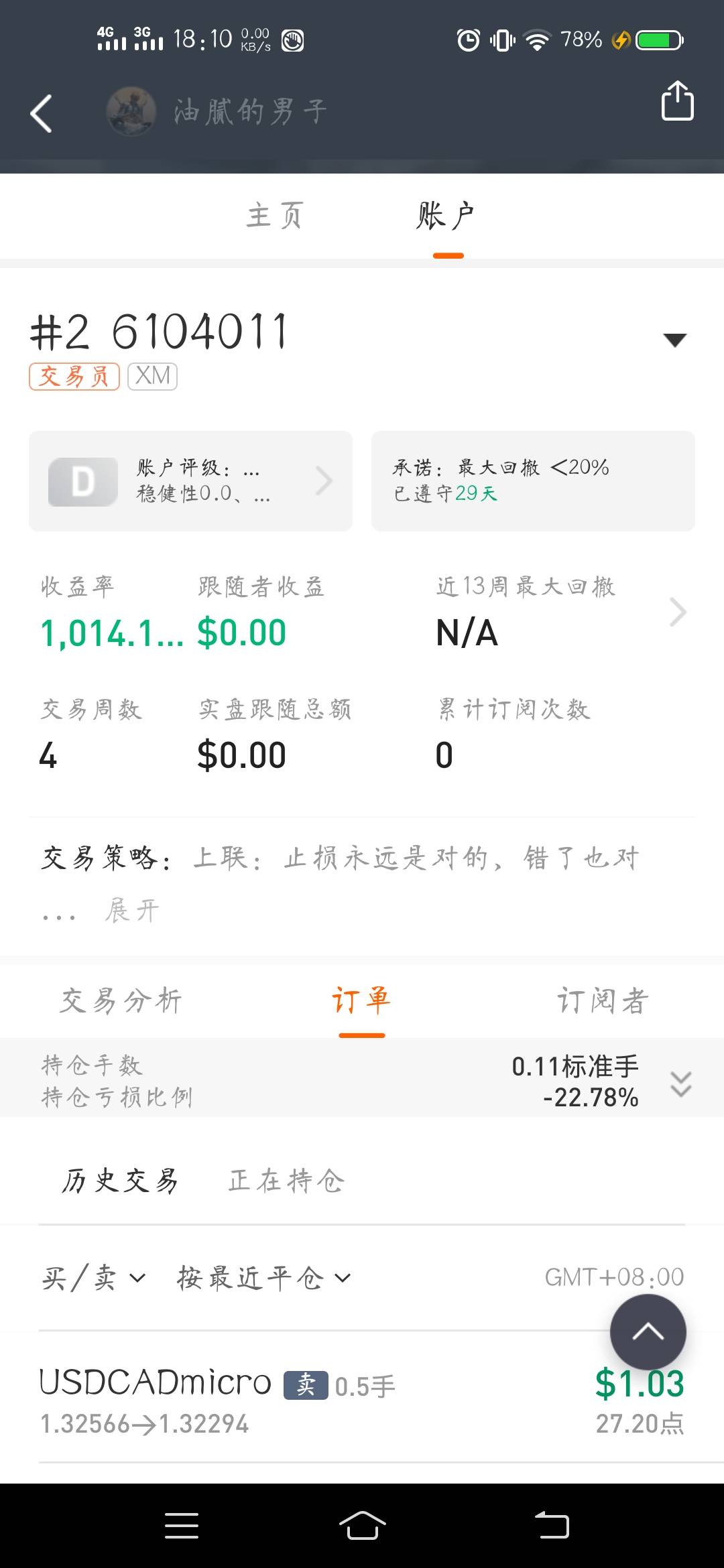Open the 最大回撤 <20% commitment card
The width and height of the screenshot is (724, 1568).
[533, 481]
